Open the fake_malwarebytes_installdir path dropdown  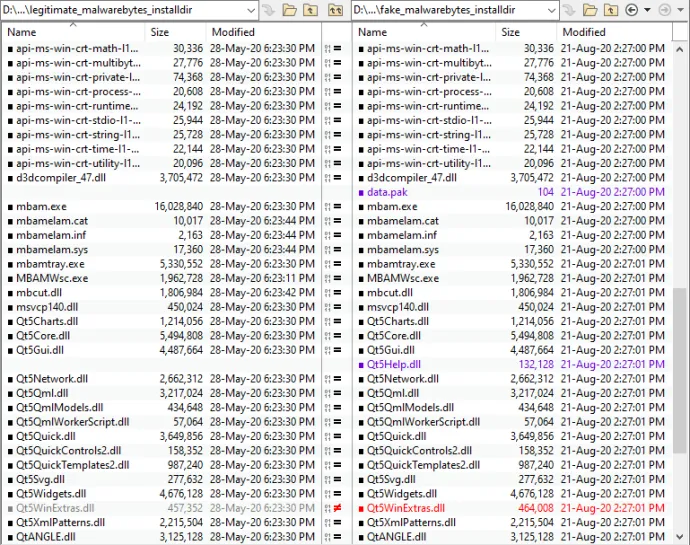[x=551, y=10]
